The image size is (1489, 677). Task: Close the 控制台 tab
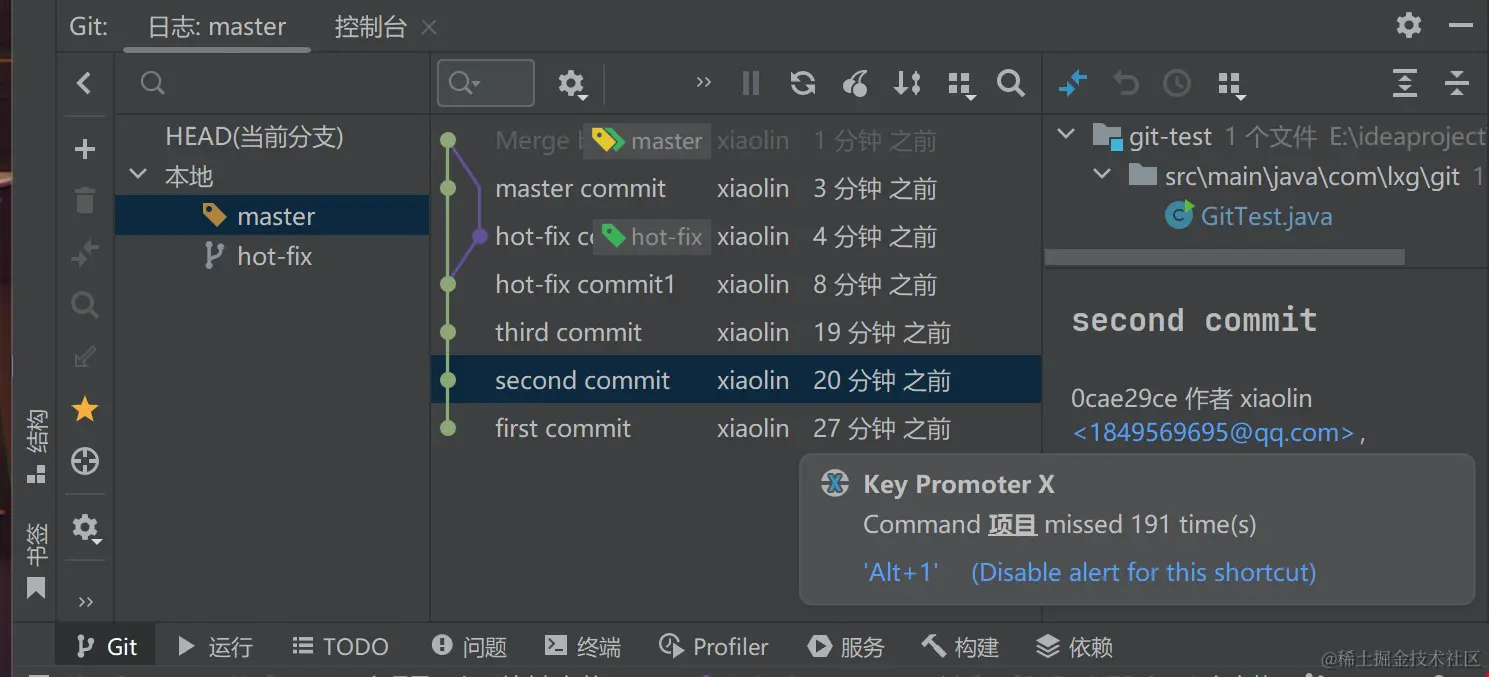[429, 28]
